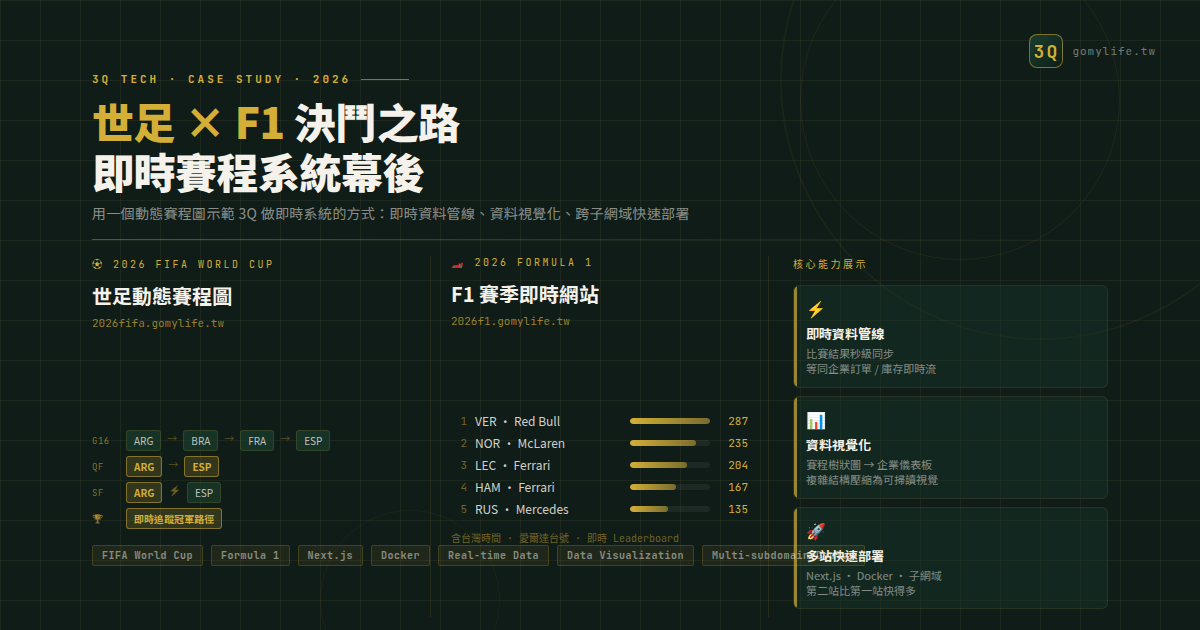The height and width of the screenshot is (630, 1200).
Task: Click the VER Red Bull points bar
Action: click(x=670, y=421)
